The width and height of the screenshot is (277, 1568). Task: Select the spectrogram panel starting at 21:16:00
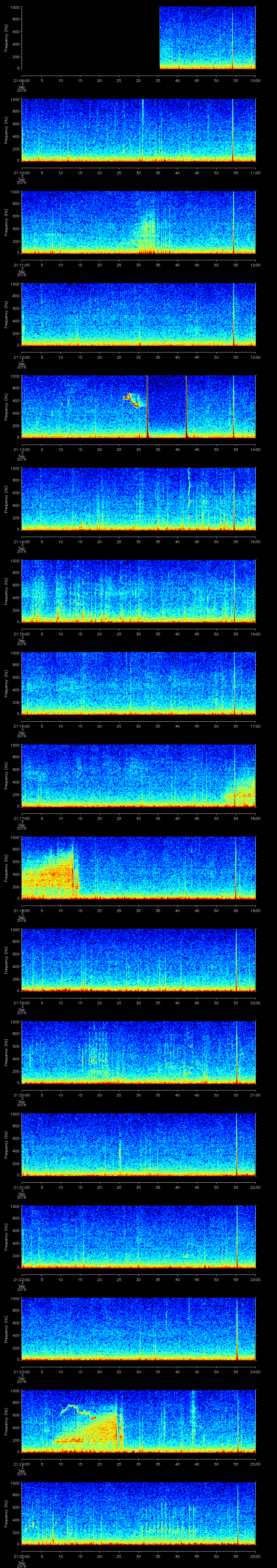pyautogui.click(x=139, y=683)
